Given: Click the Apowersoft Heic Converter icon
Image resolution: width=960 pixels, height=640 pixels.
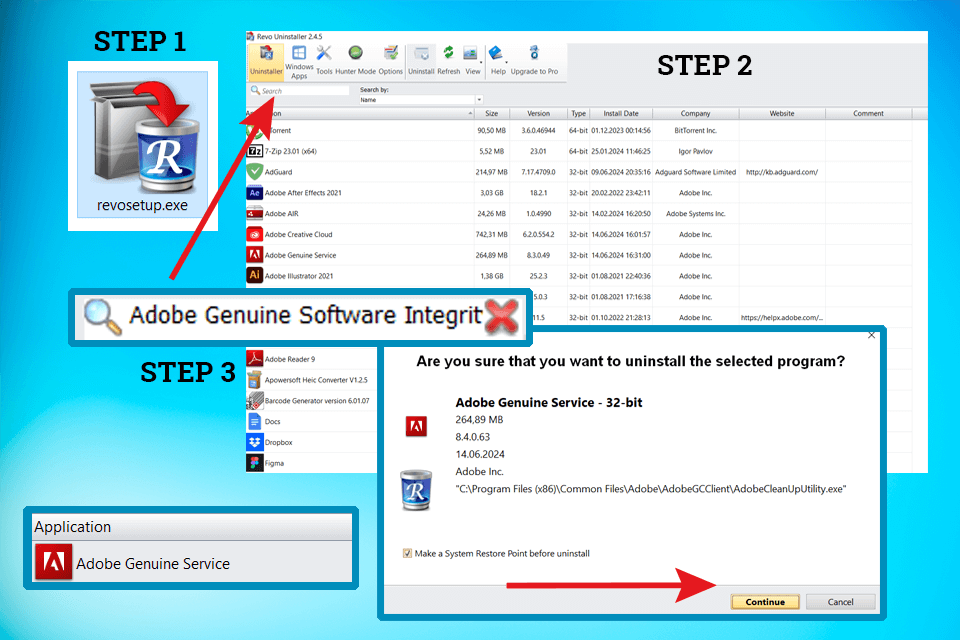Looking at the screenshot, I should 255,380.
